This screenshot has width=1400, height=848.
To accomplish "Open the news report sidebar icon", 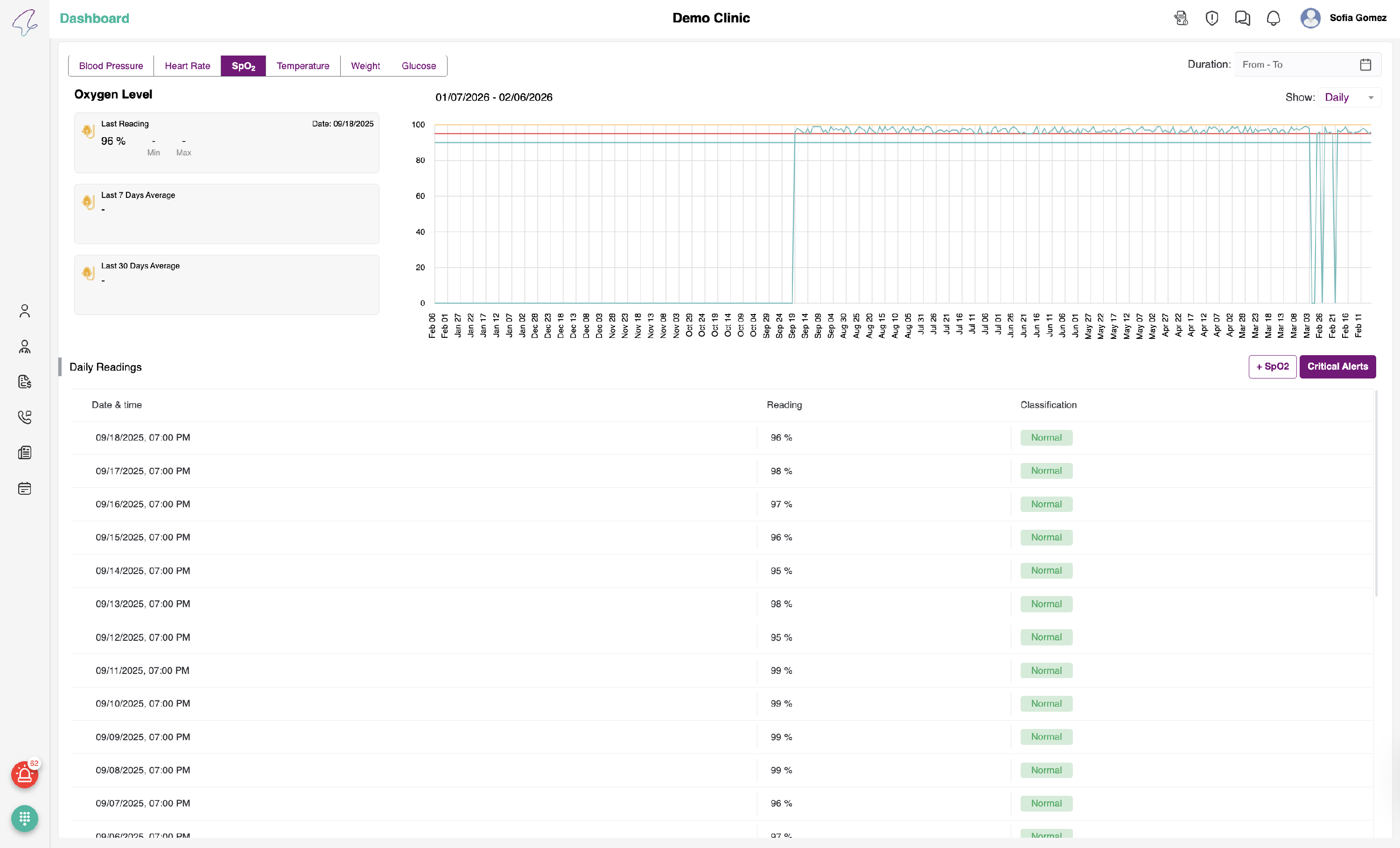I will coord(24,453).
